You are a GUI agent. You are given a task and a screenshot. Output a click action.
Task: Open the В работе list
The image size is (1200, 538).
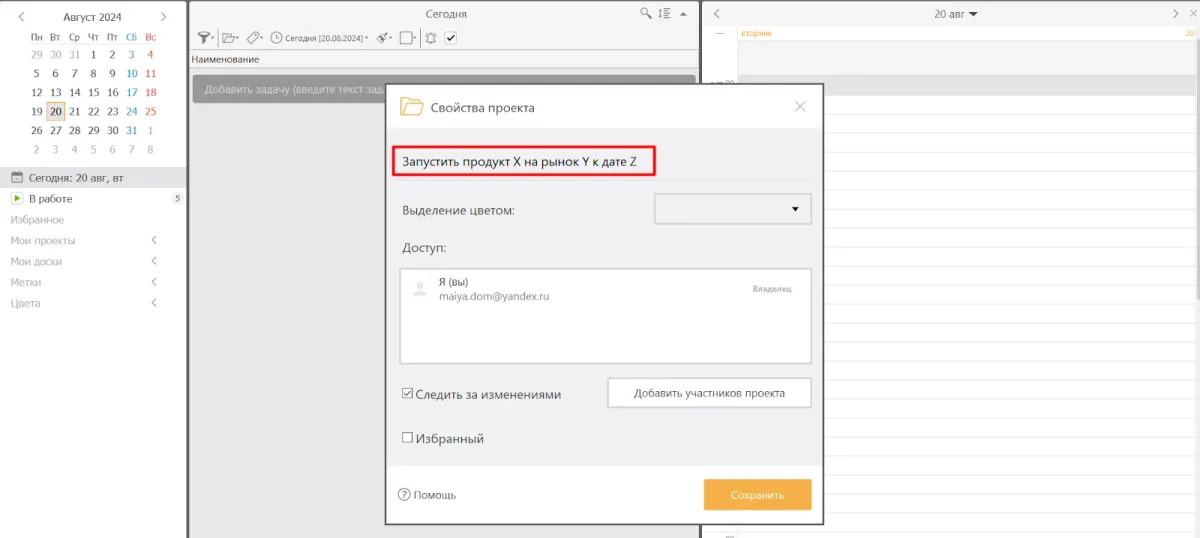pos(50,199)
